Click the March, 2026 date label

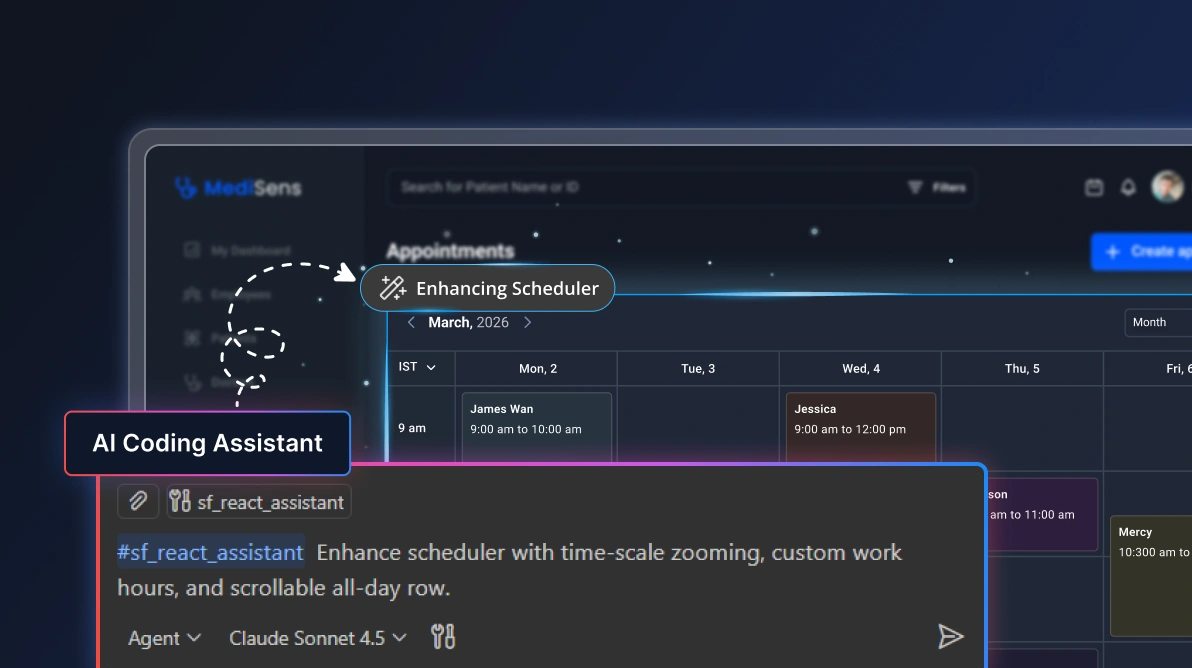468,322
